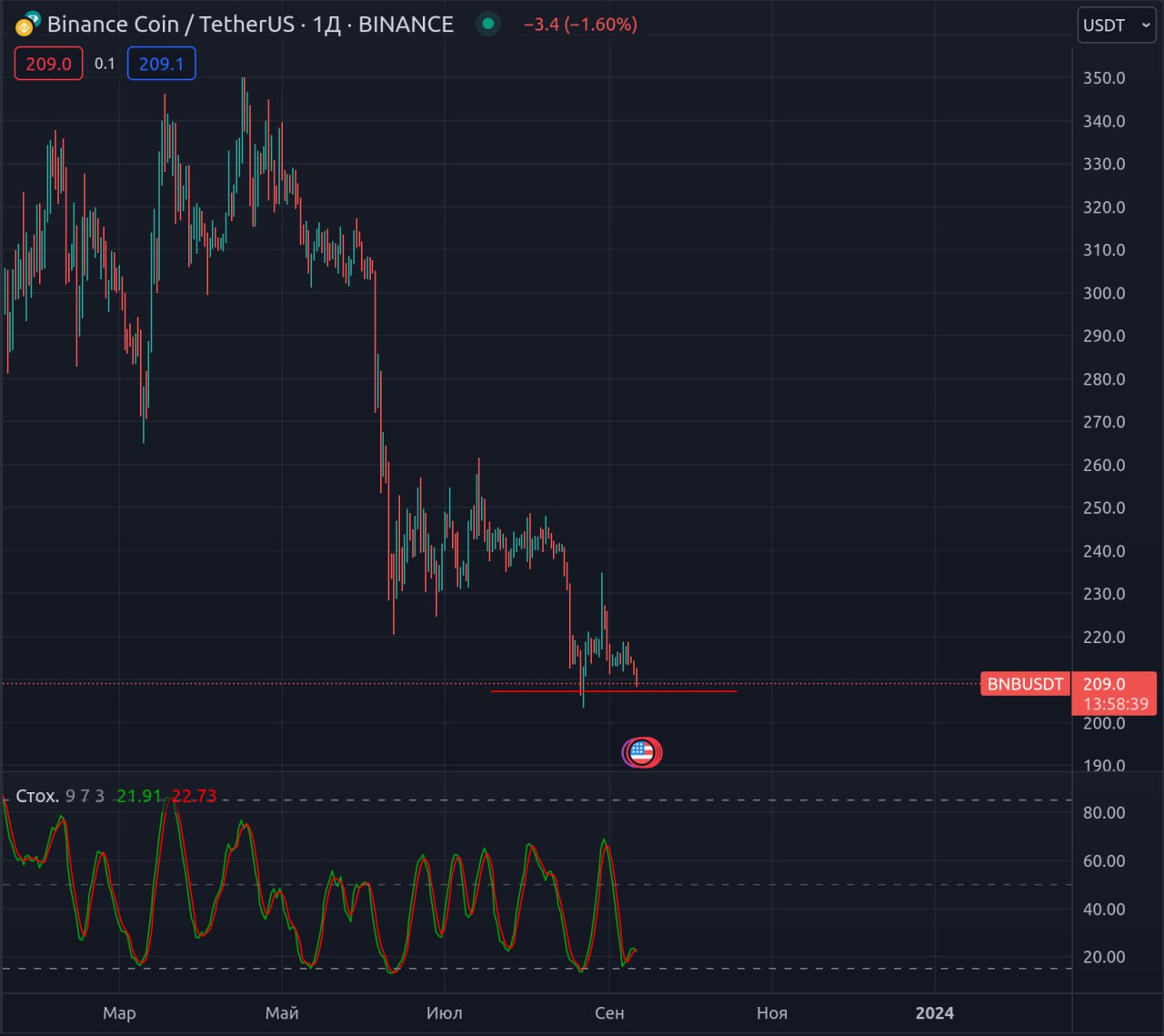
Task: Click the 250.0 price scale label
Action: click(x=1104, y=508)
